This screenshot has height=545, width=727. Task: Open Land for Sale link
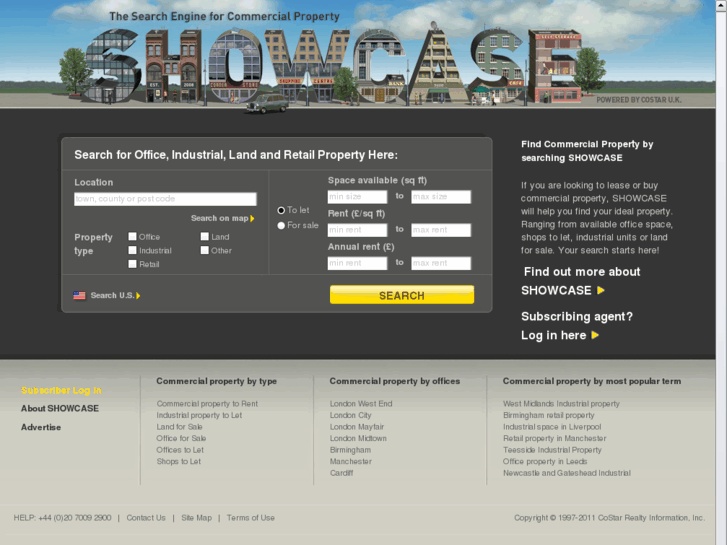tap(179, 427)
